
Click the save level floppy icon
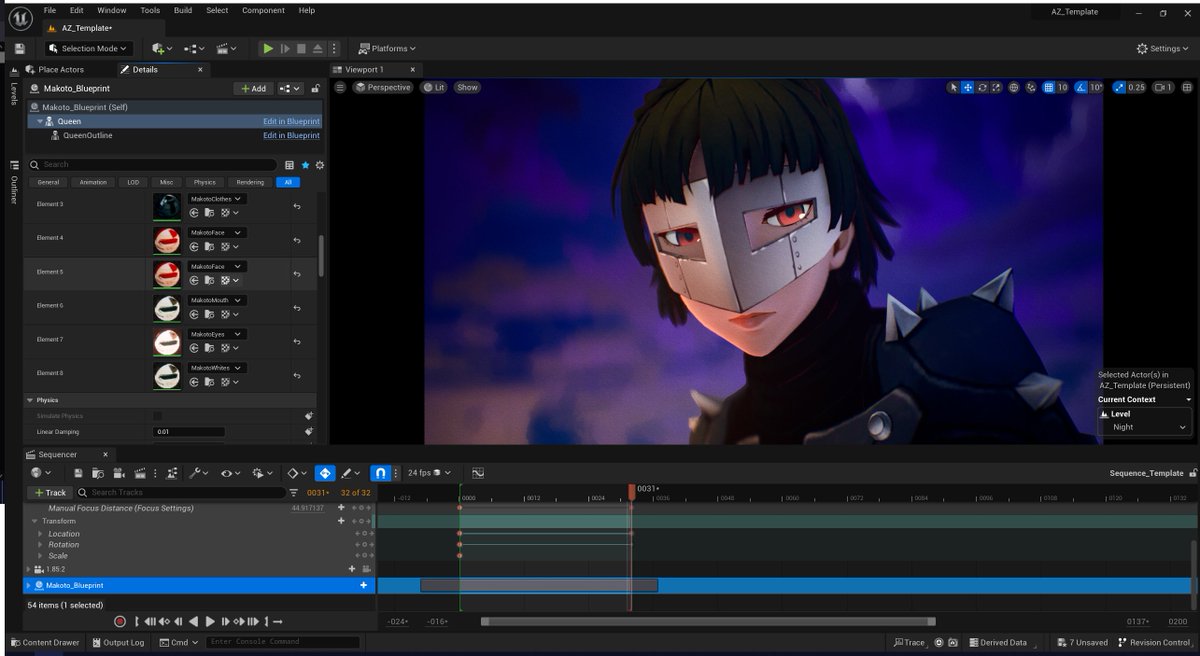point(20,48)
